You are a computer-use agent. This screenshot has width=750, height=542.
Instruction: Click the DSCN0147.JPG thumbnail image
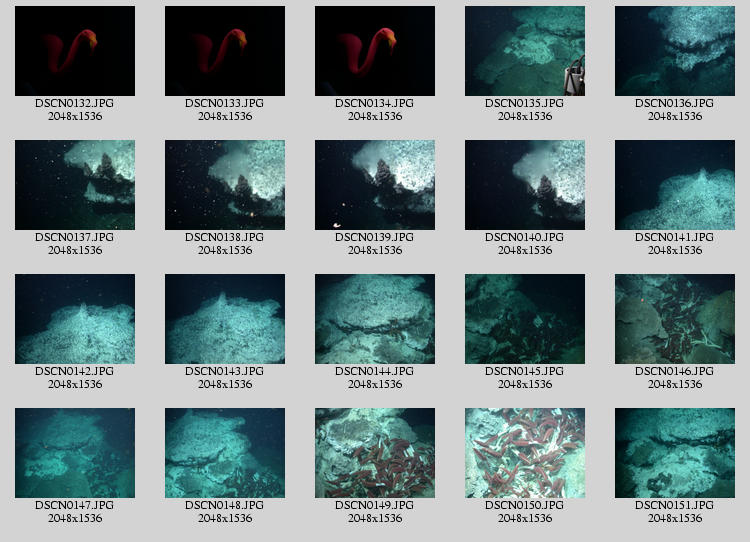[74, 453]
